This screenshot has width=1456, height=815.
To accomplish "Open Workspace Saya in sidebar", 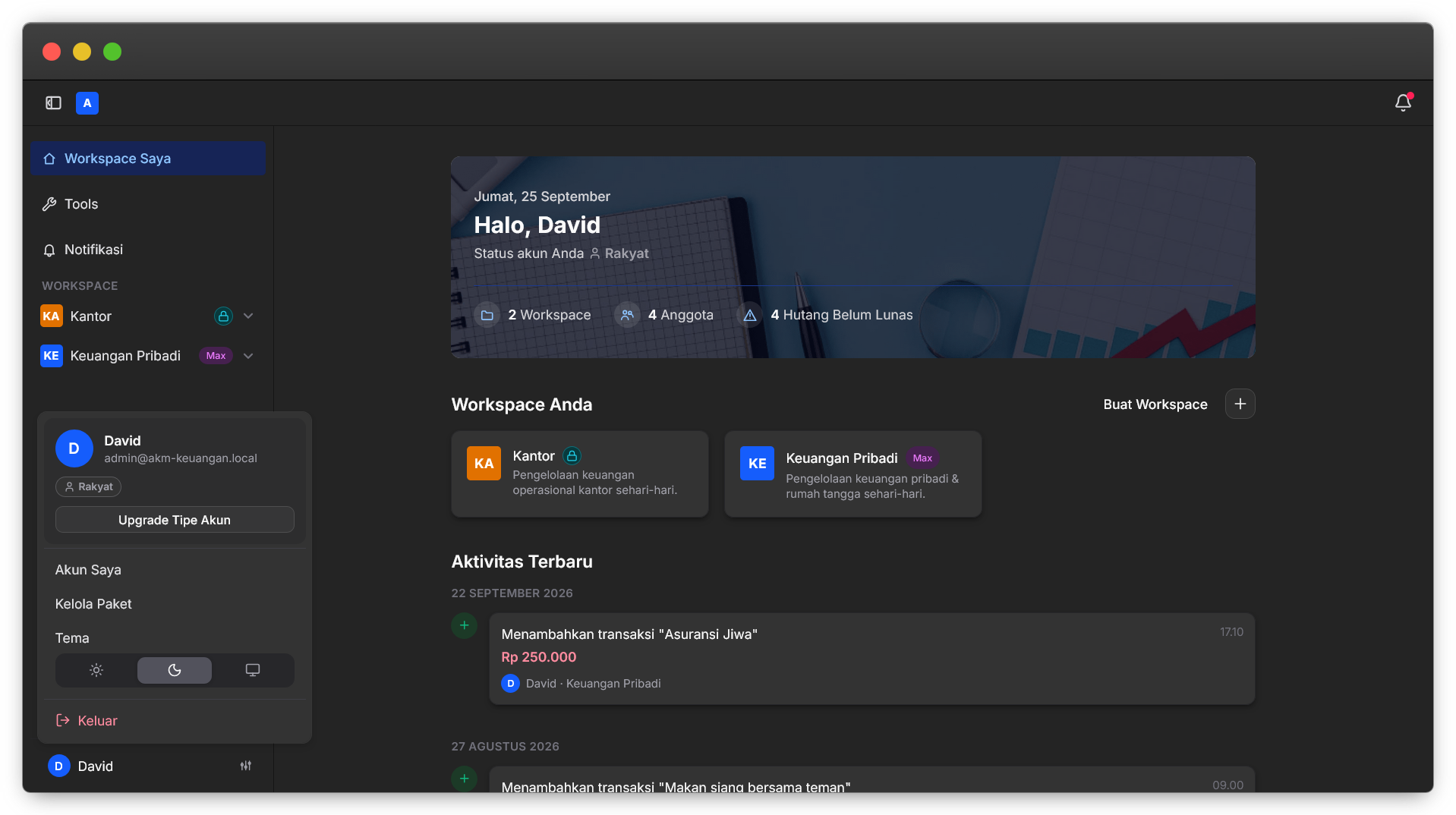I will coord(148,159).
